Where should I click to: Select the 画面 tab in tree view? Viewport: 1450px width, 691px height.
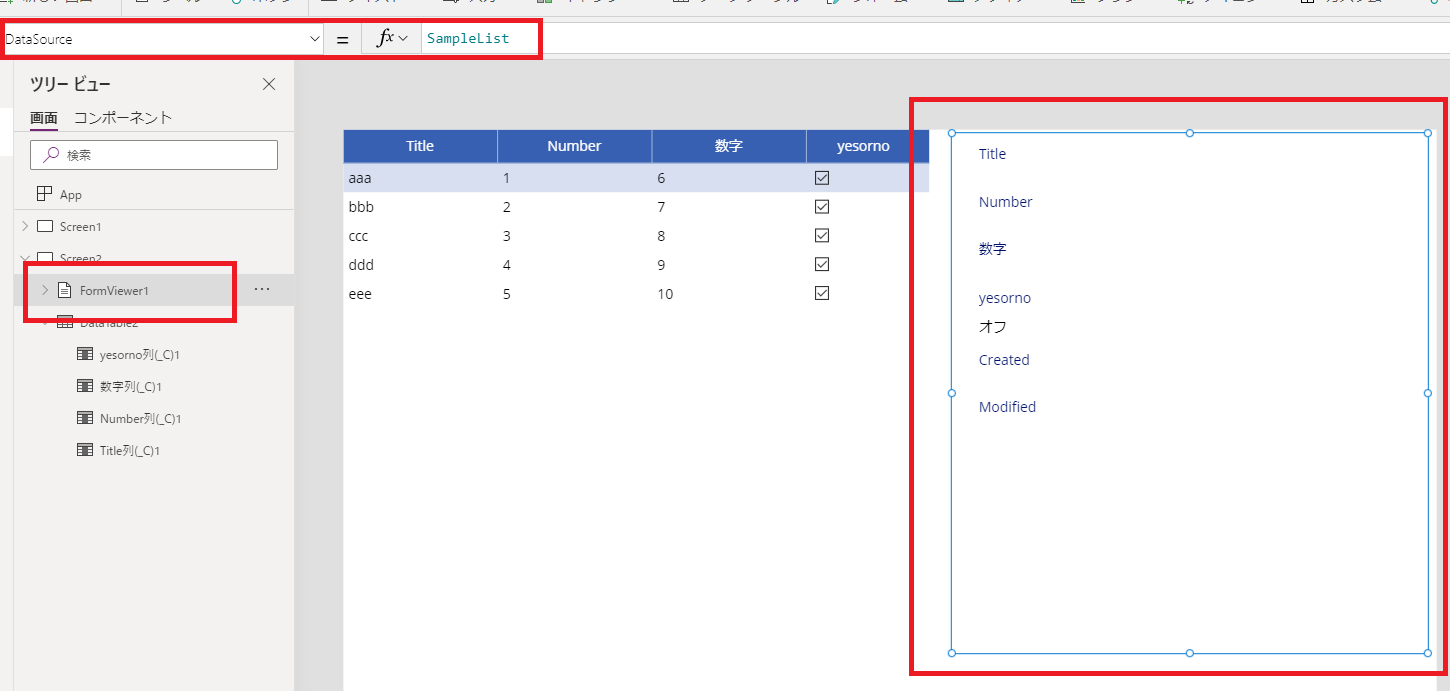tap(43, 117)
